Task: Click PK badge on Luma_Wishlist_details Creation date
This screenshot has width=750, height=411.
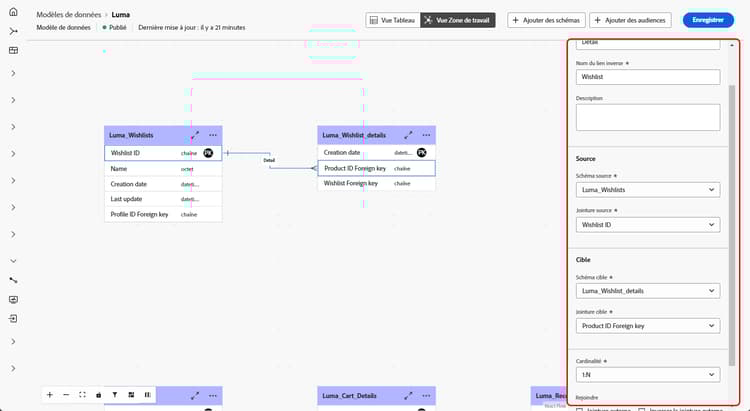Action: pos(421,152)
